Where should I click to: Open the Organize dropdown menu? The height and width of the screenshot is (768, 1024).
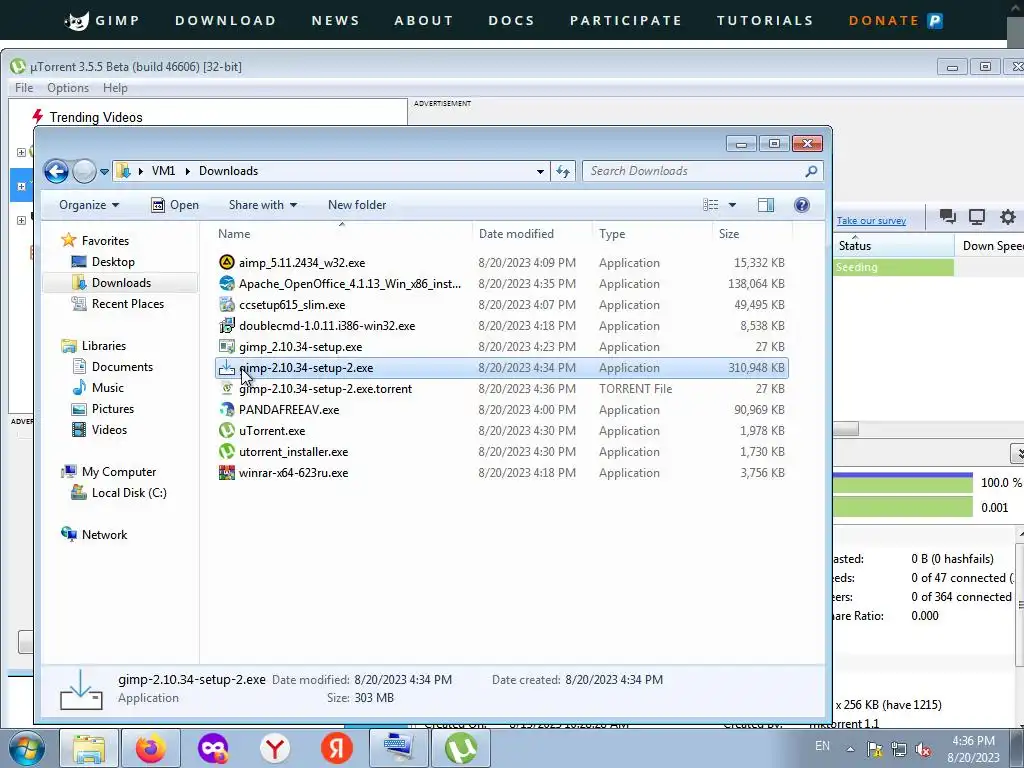89,205
